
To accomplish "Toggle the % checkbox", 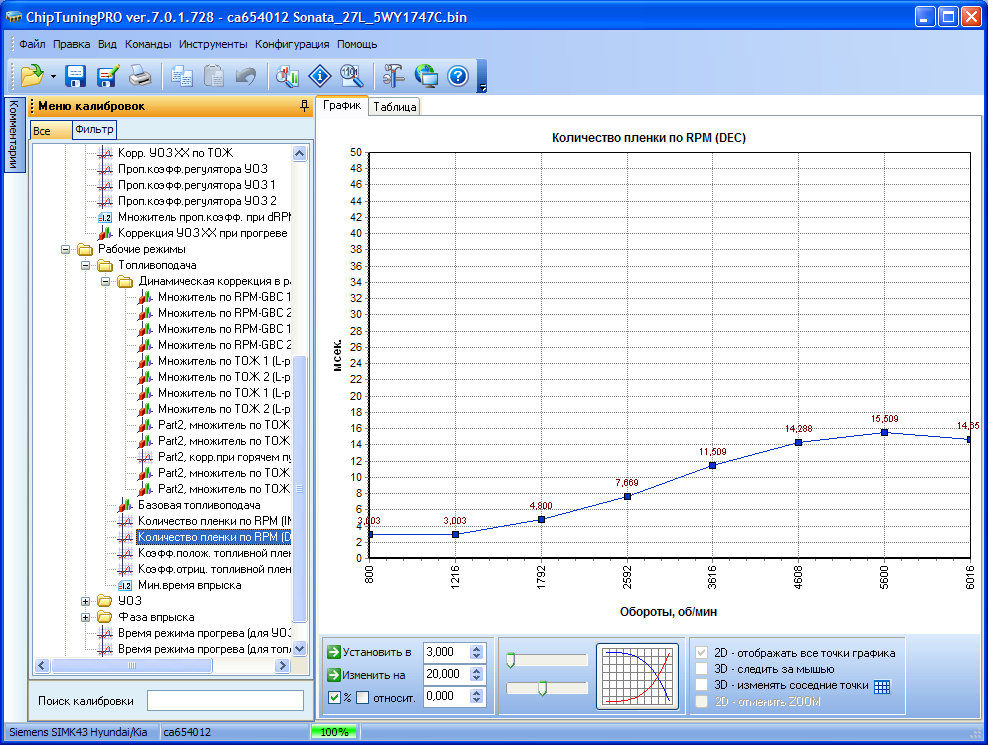I will click(x=334, y=697).
